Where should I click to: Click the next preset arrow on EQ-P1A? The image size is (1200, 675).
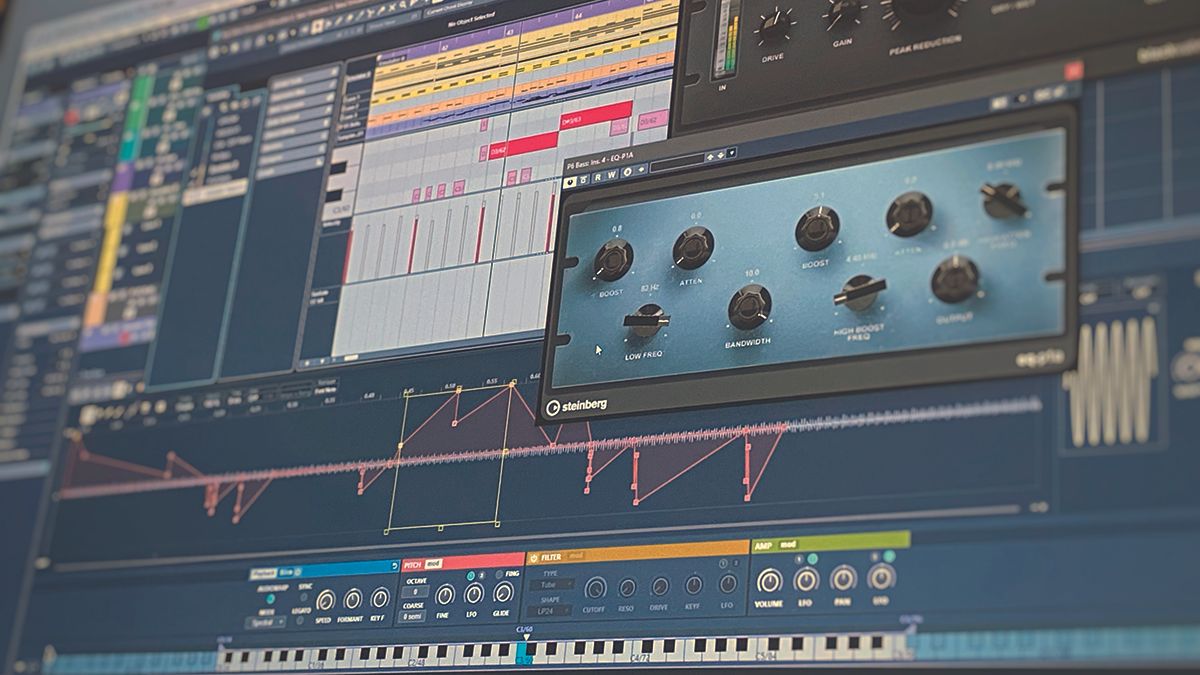click(721, 157)
